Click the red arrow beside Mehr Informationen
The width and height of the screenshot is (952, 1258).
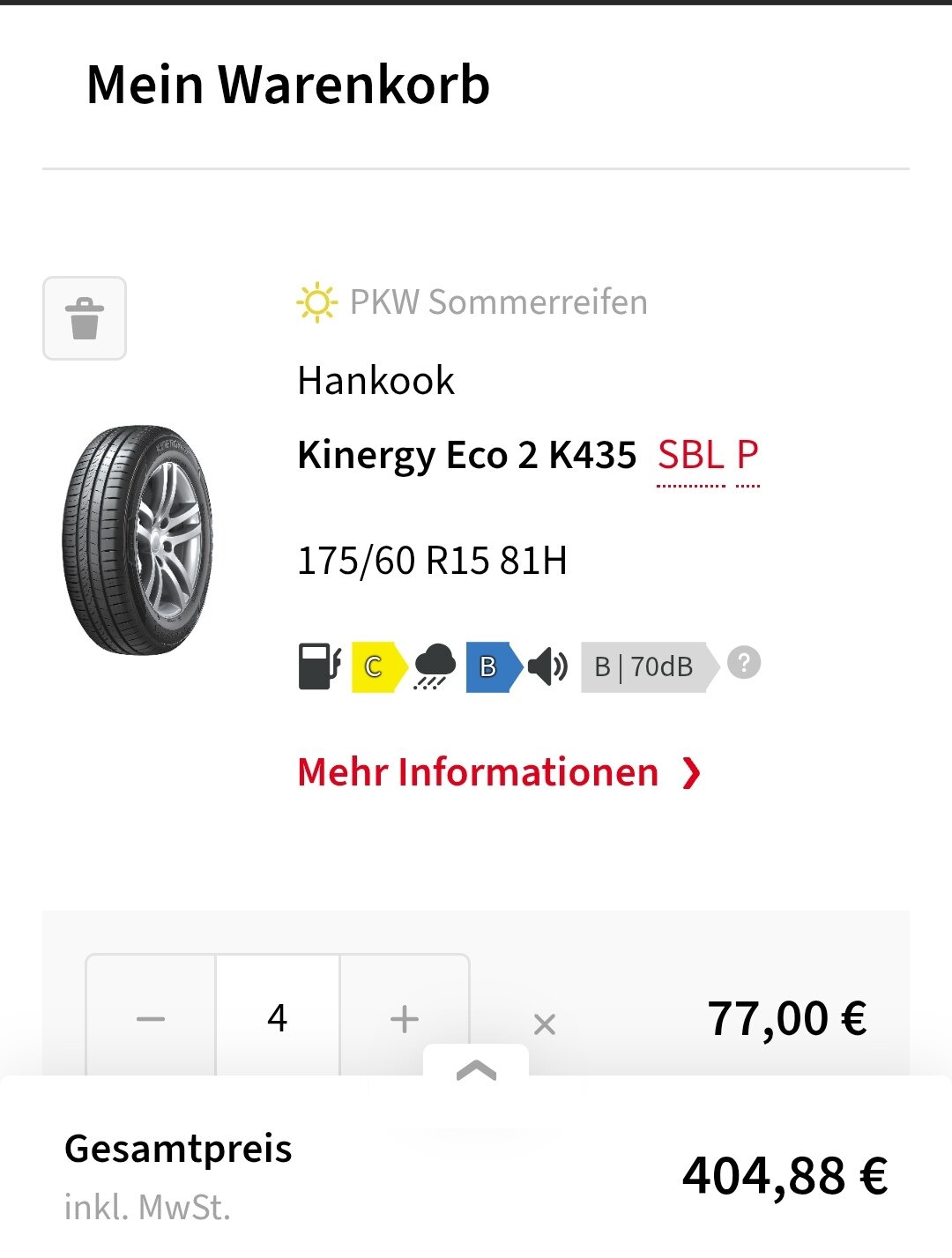coord(691,773)
